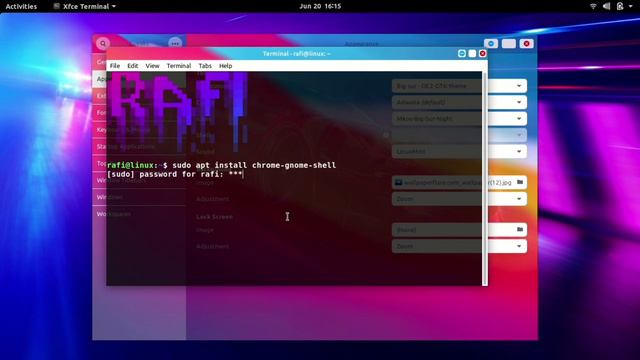Click the Wi-Fi status icon
Viewport: 640px width, 360px height.
(593, 6)
